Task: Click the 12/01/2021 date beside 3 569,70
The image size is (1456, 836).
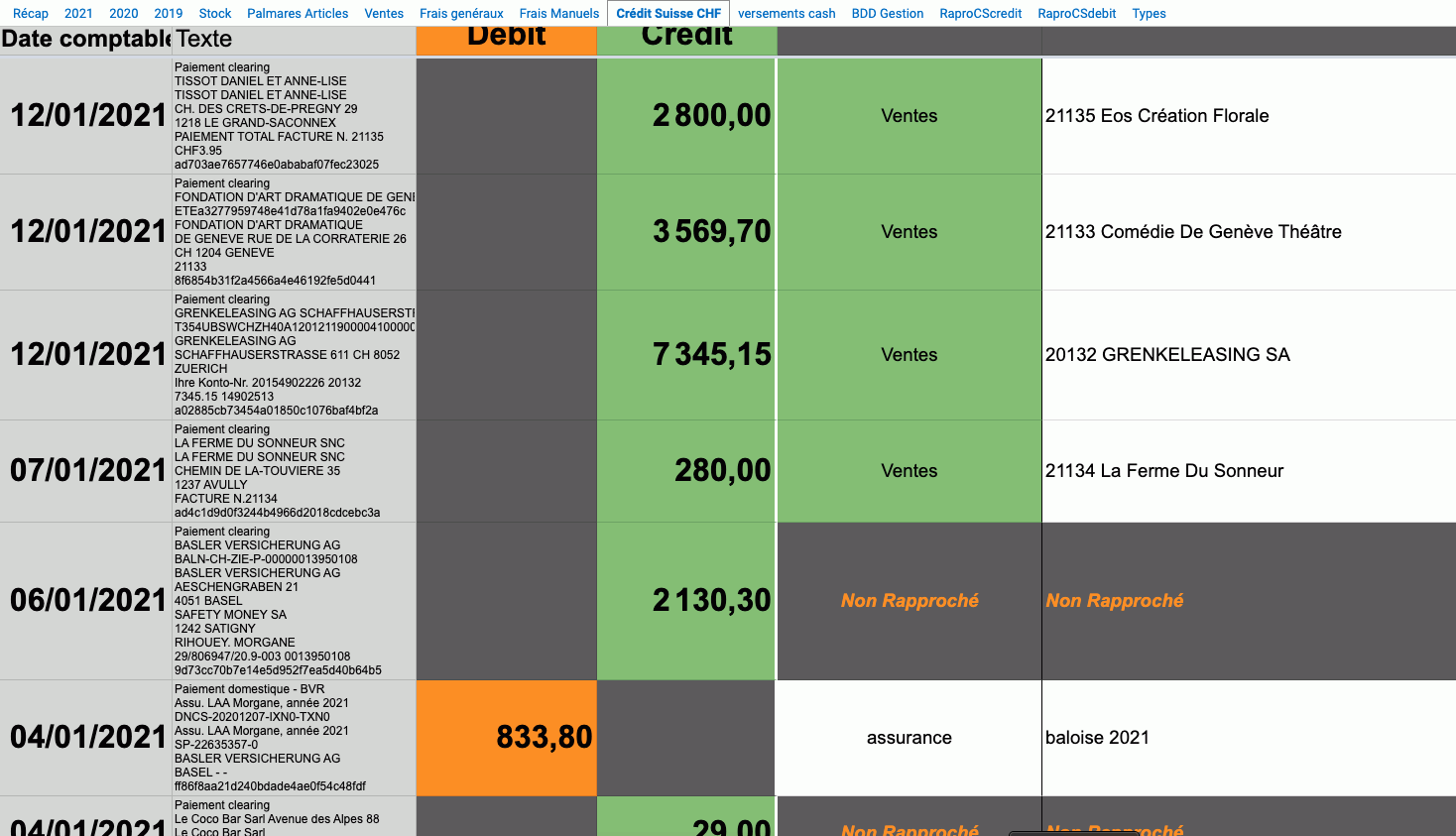Action: 85,232
